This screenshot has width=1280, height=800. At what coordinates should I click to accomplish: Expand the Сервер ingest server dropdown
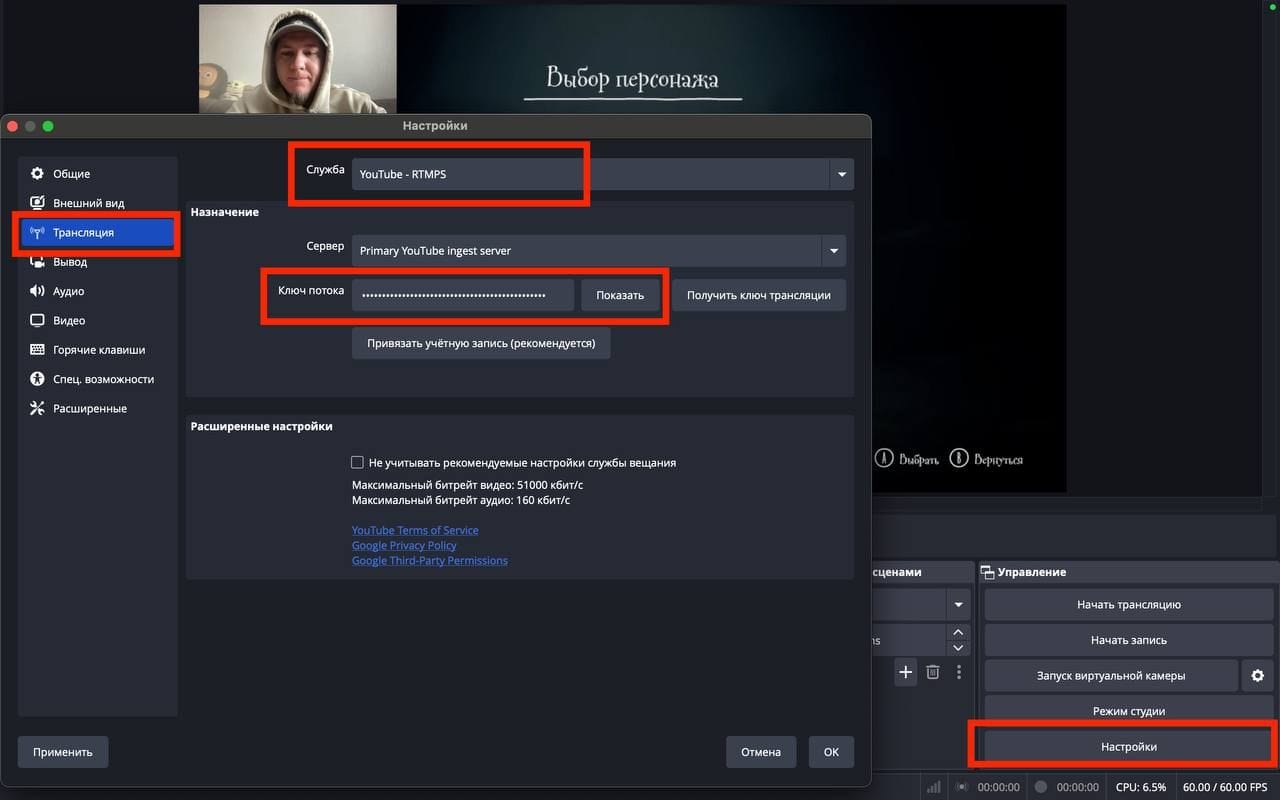[x=833, y=251]
